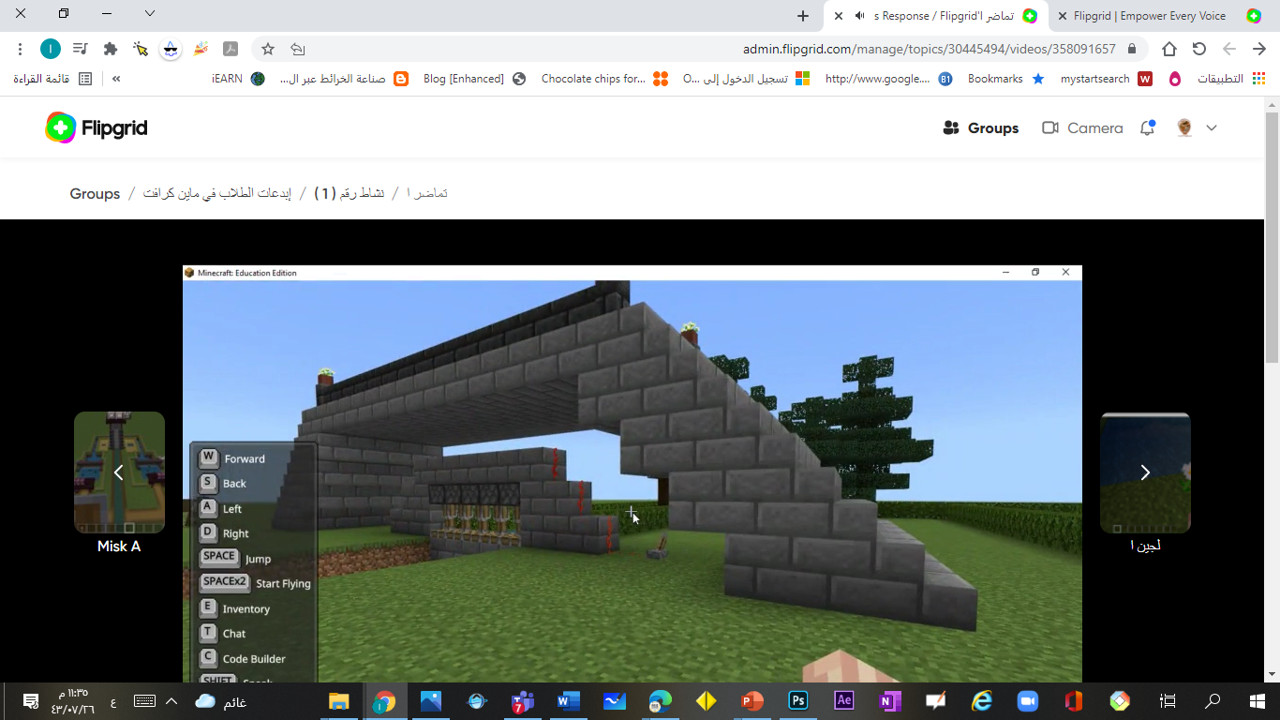
Task: Click the Chrome profile avatar
Action: click(x=50, y=49)
